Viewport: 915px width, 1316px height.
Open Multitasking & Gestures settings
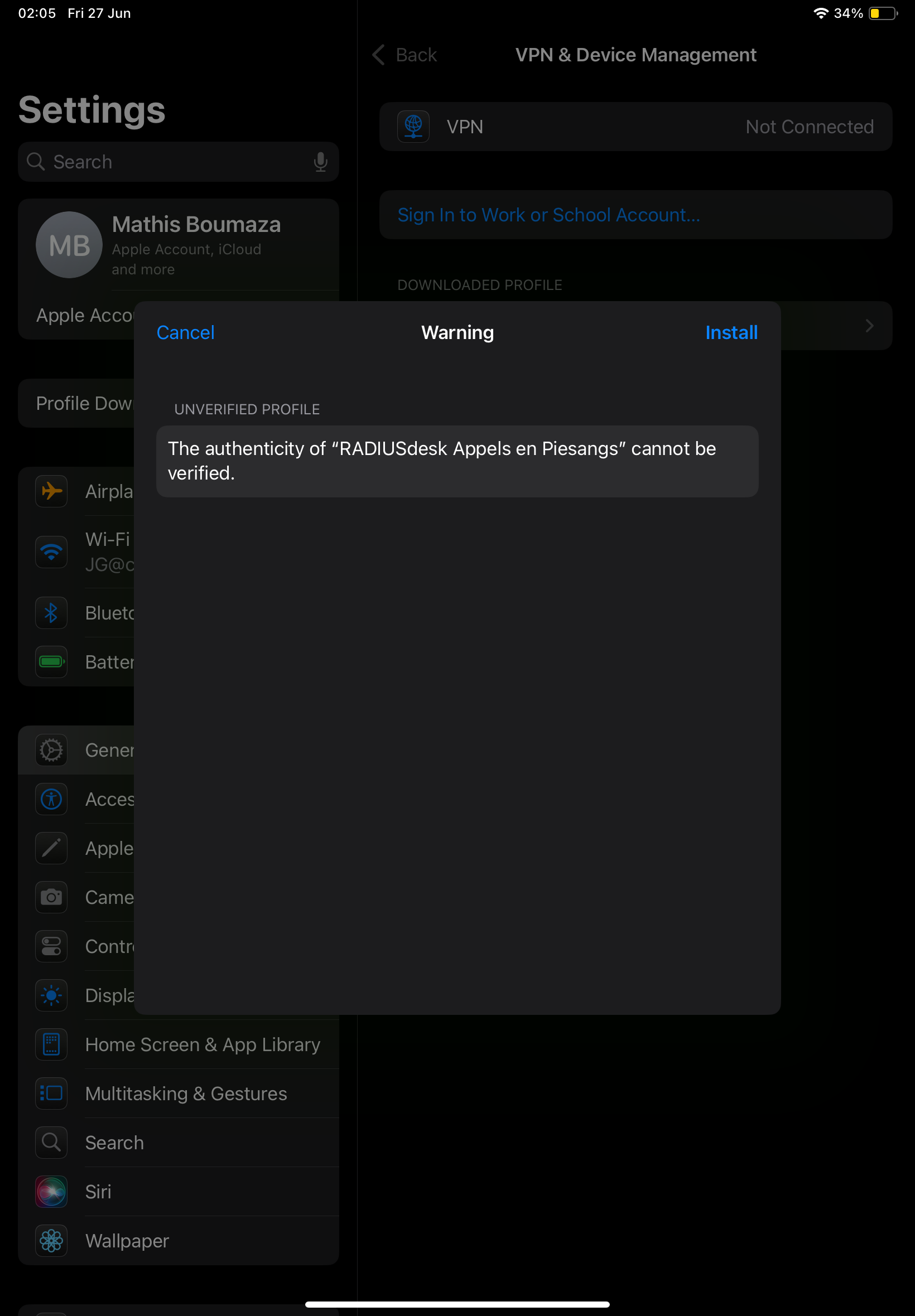pos(186,1093)
